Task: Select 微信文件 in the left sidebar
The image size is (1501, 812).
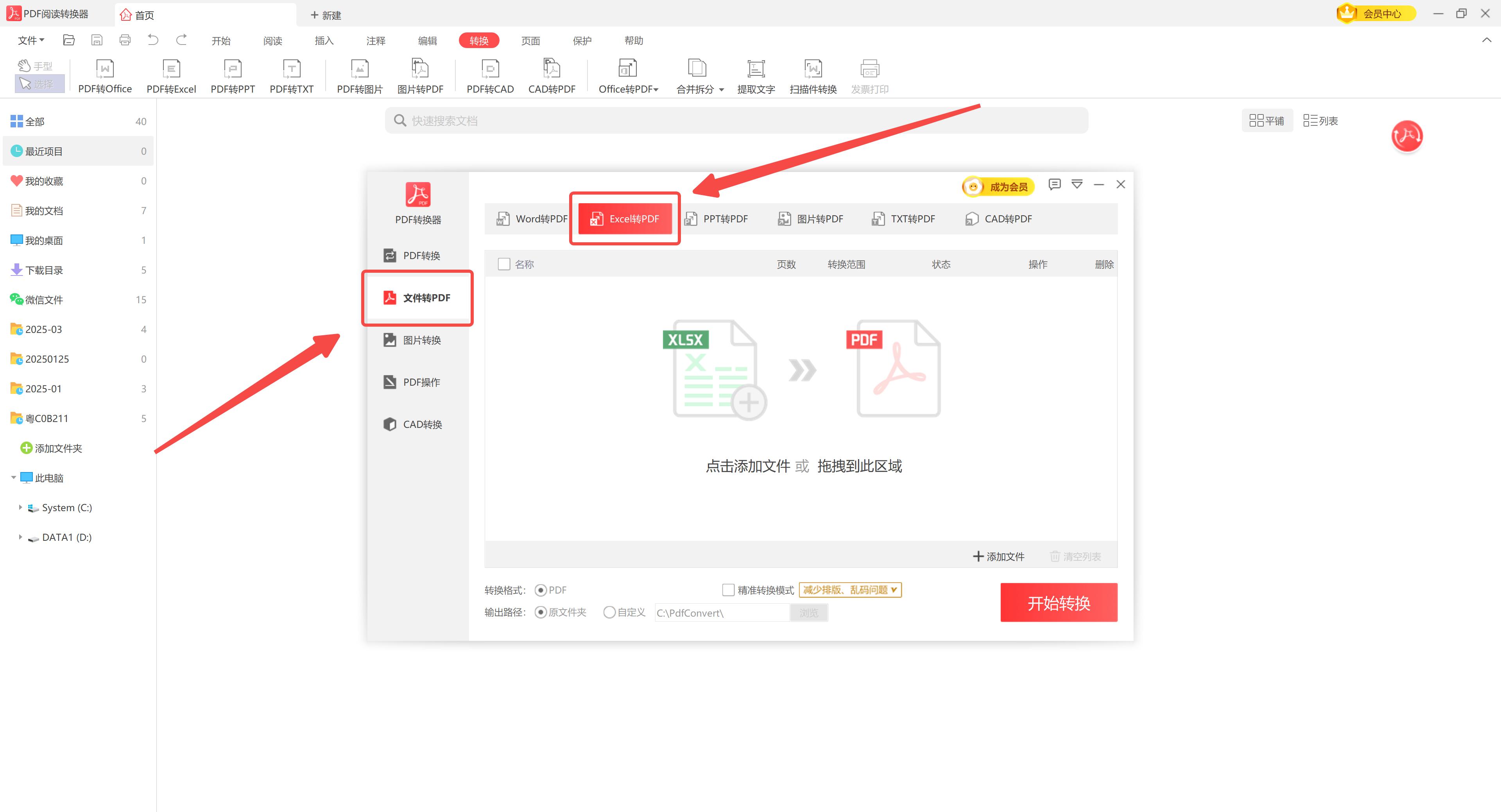Action: pos(78,300)
